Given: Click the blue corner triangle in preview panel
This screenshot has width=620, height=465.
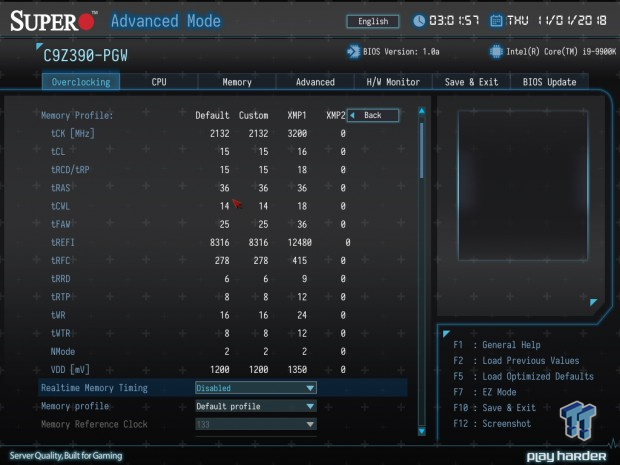Looking at the screenshot, I should click(593, 302).
